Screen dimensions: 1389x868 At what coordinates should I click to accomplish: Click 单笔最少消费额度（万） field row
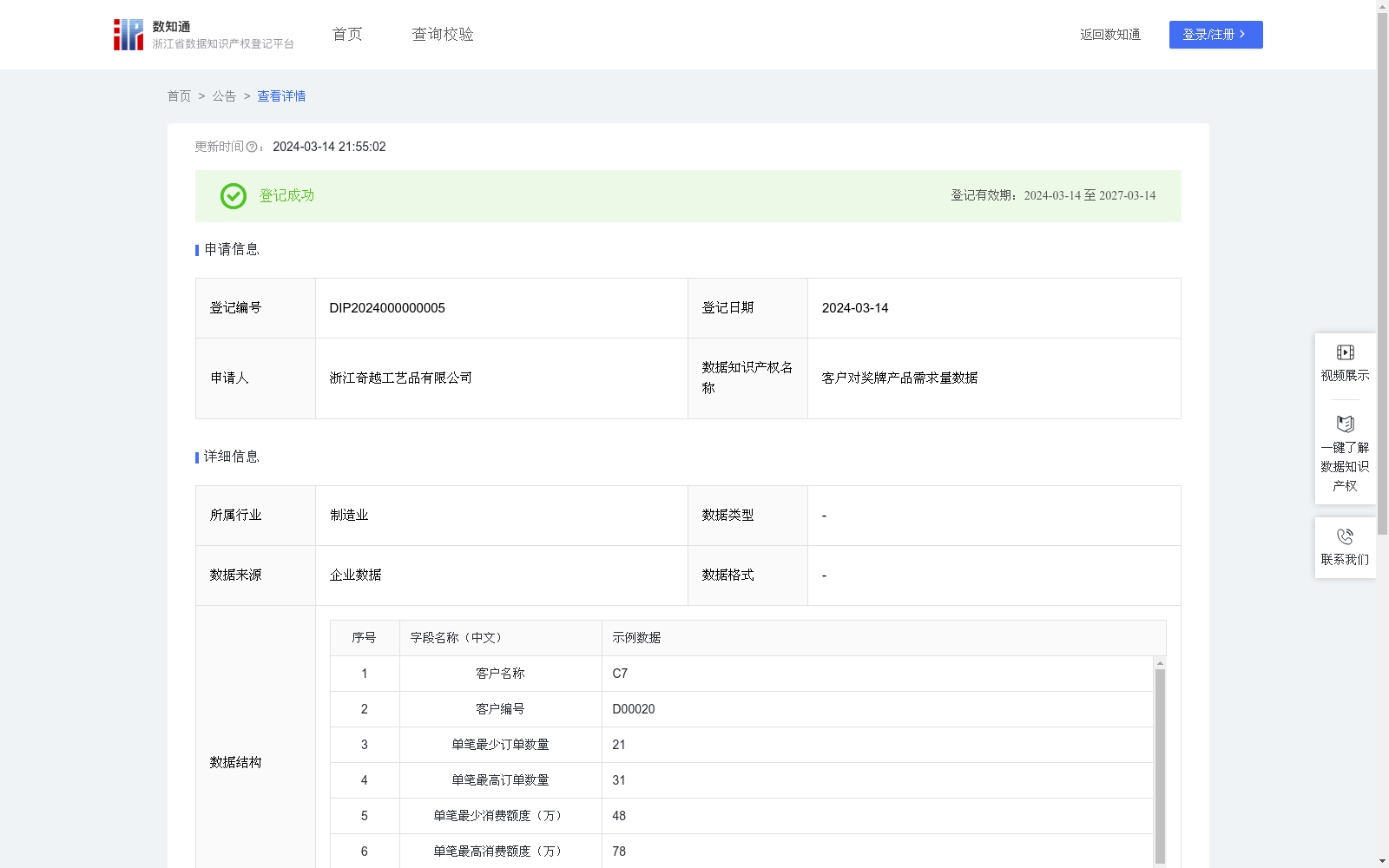[741, 816]
